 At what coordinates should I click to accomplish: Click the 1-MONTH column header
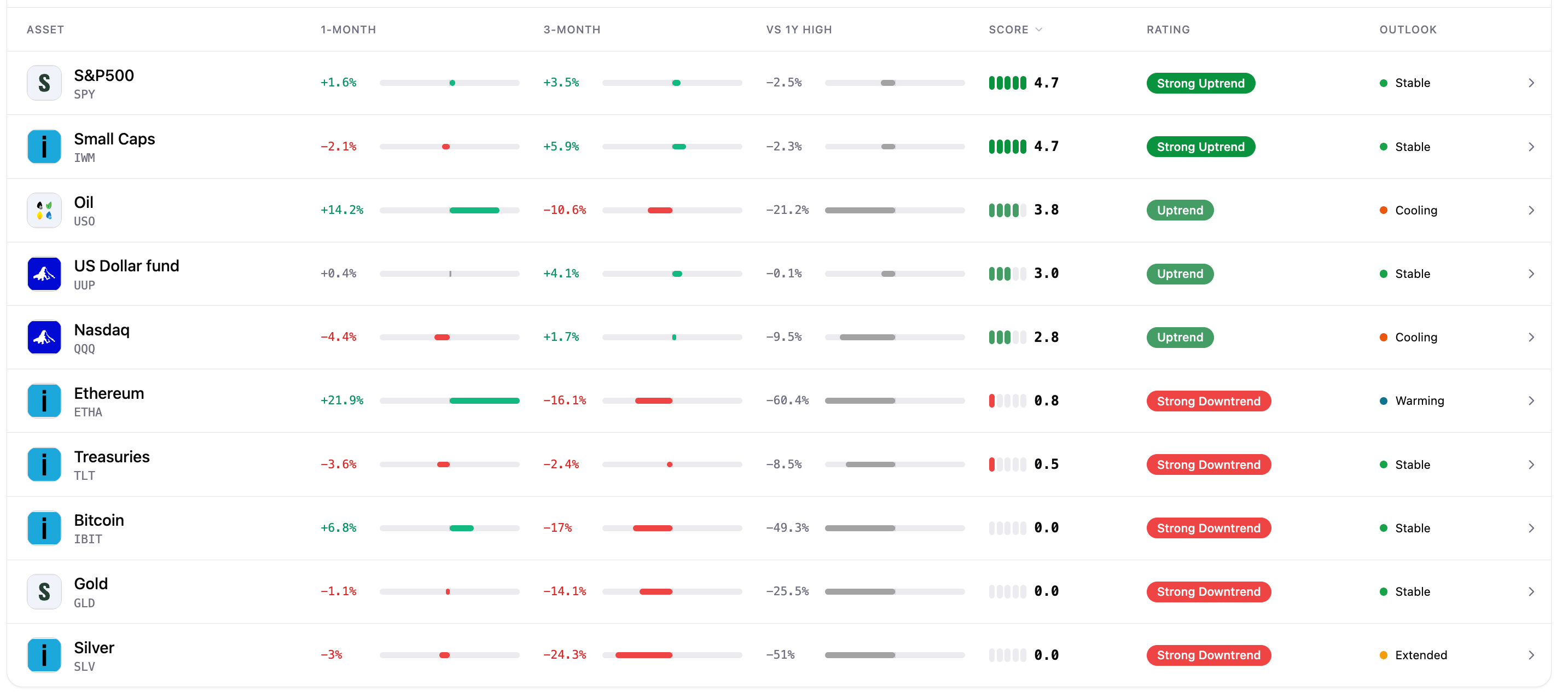coord(348,29)
